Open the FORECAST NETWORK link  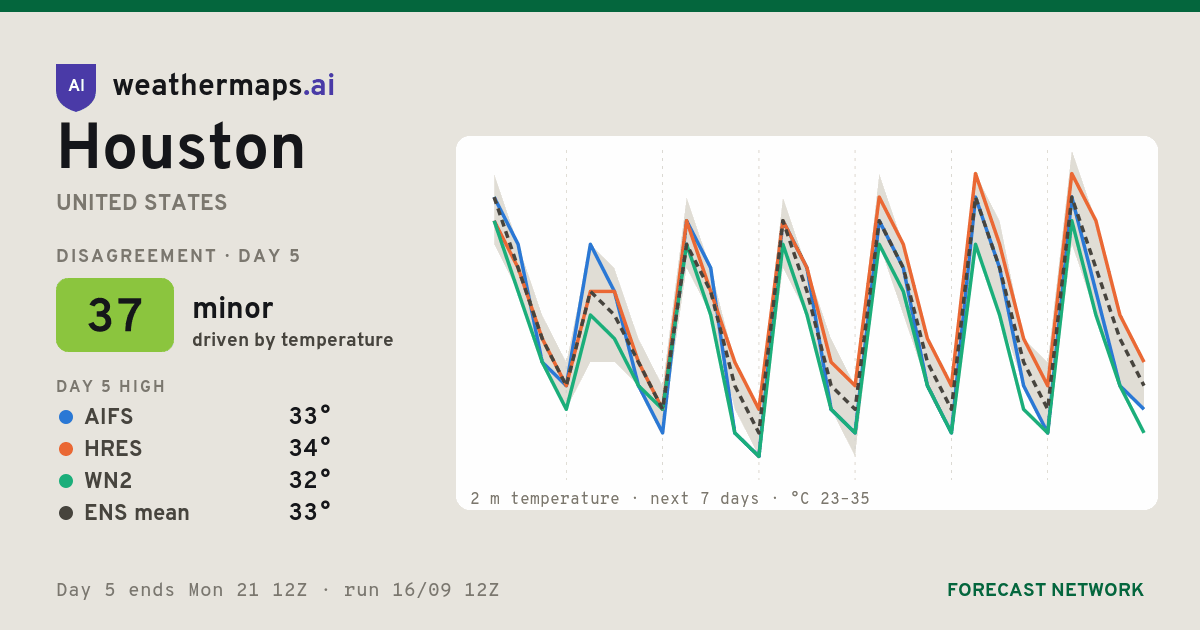(1045, 590)
